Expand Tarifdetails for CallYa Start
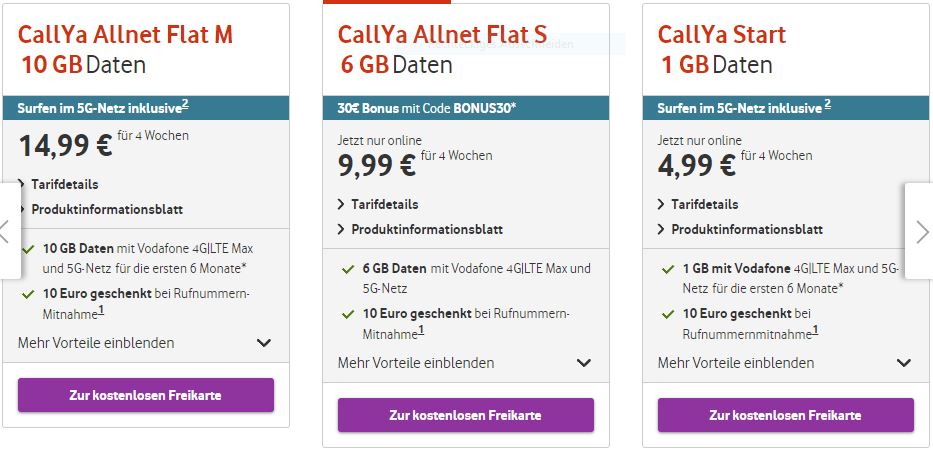This screenshot has height=451, width=933. pyautogui.click(x=704, y=204)
